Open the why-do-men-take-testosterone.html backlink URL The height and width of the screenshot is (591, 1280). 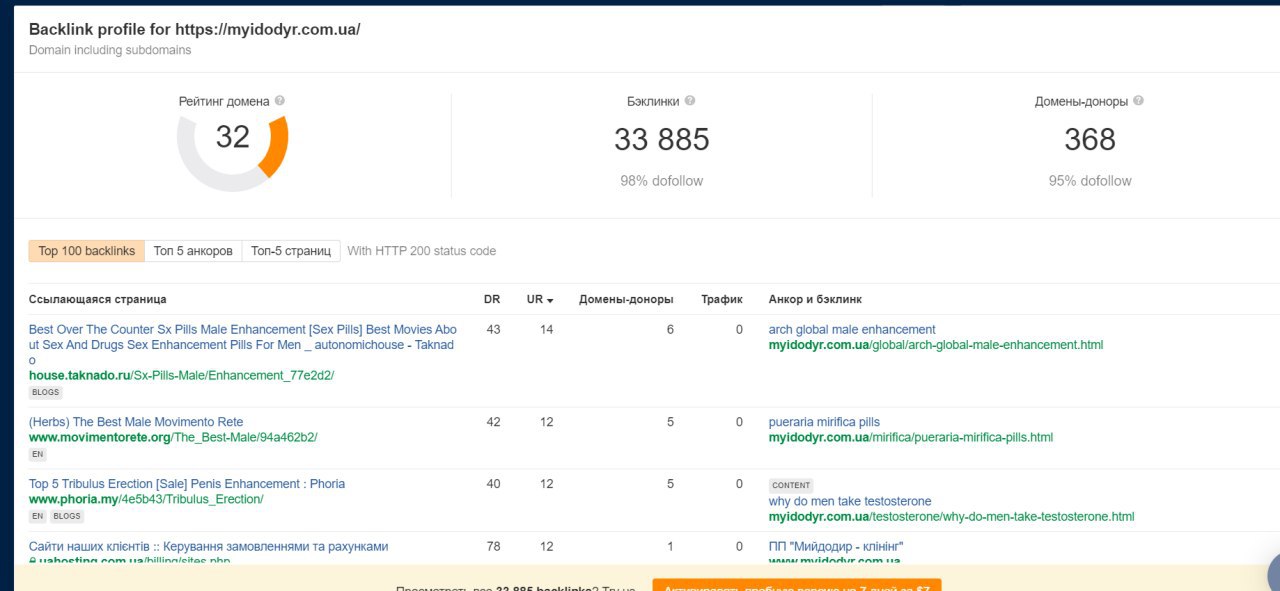tap(952, 517)
